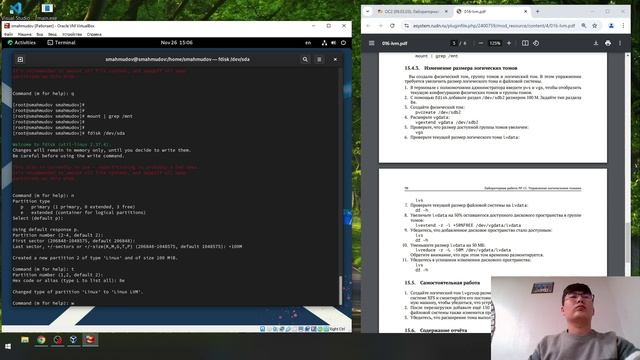Viewport: 640px width, 360px height.
Task: Zoom out the PDF with the minus button
Action: point(481,43)
